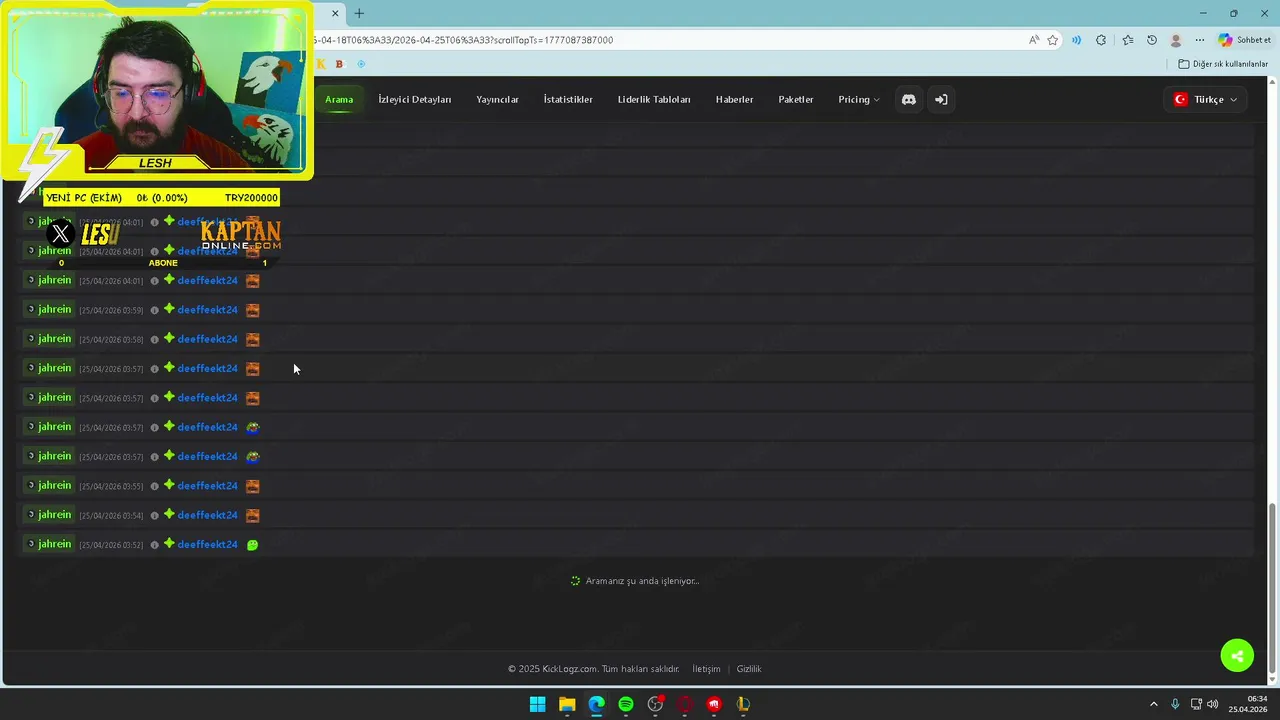Close the current browser tab
The height and width of the screenshot is (720, 1280).
pos(335,13)
